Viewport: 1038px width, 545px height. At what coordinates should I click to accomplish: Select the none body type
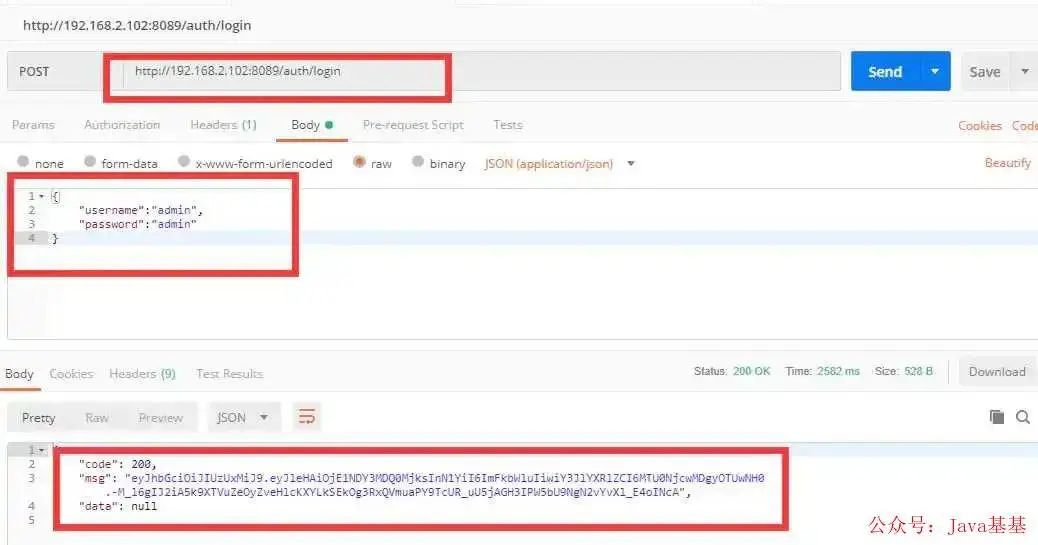[x=23, y=162]
